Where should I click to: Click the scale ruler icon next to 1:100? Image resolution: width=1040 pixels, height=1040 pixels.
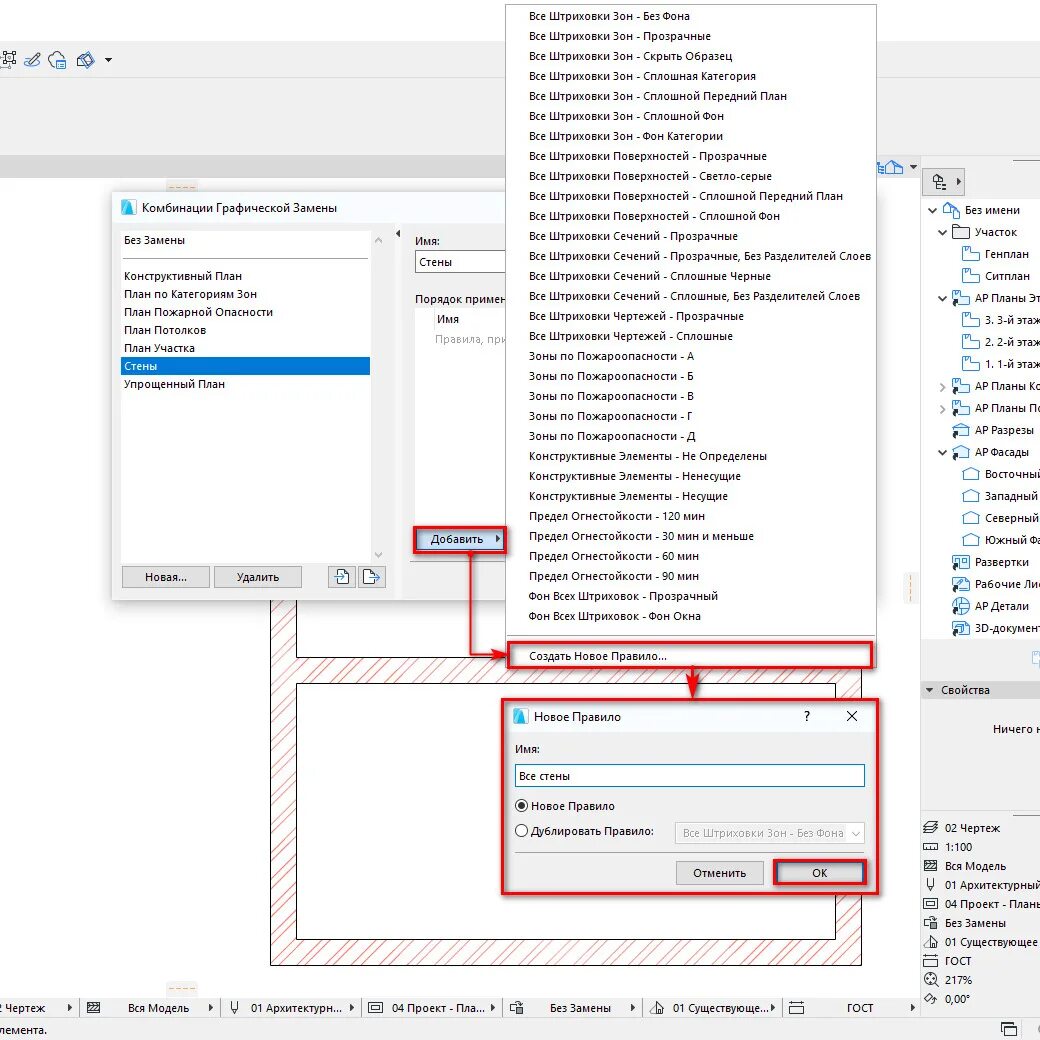(x=931, y=846)
